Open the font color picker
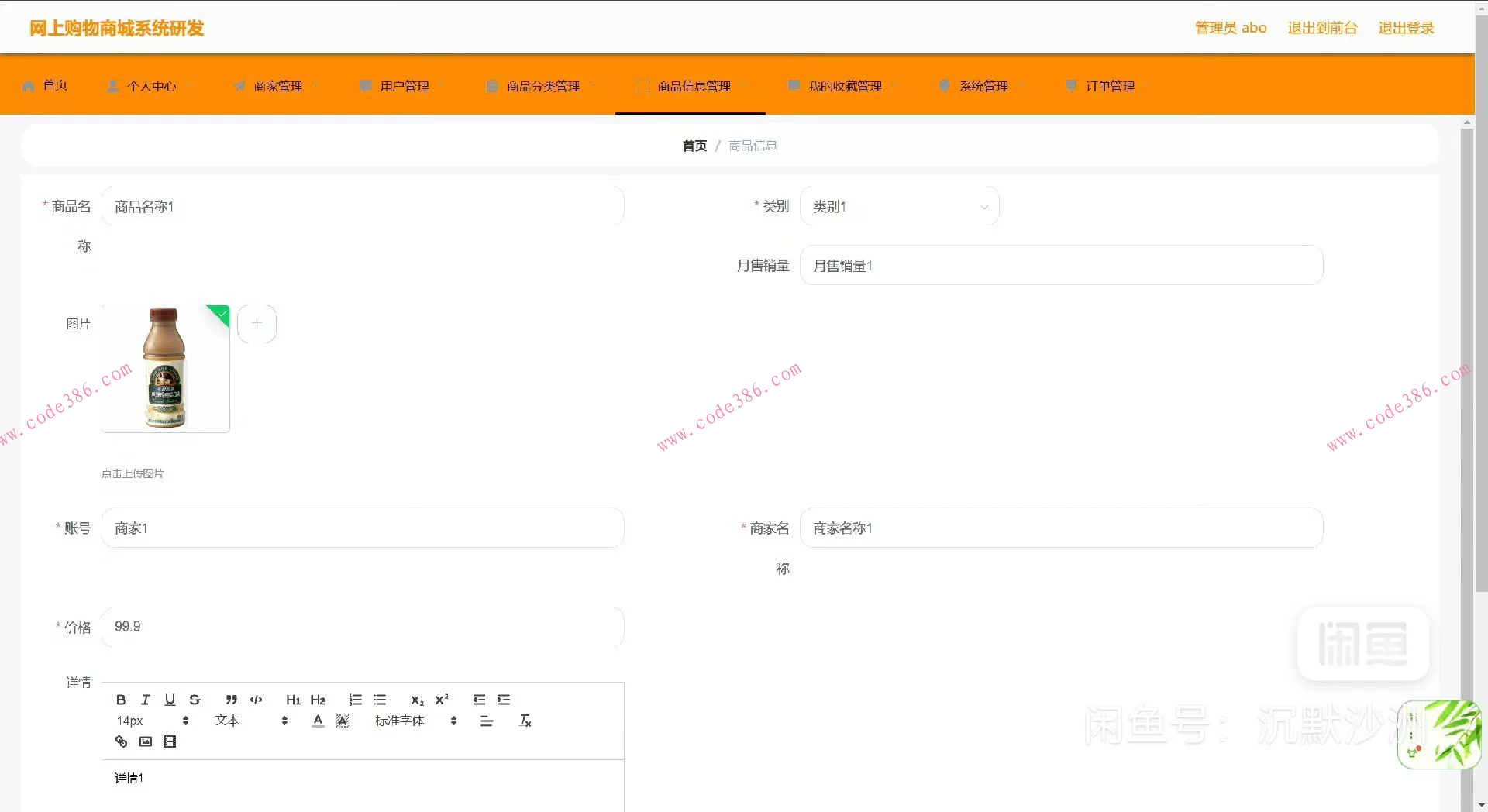 [318, 721]
